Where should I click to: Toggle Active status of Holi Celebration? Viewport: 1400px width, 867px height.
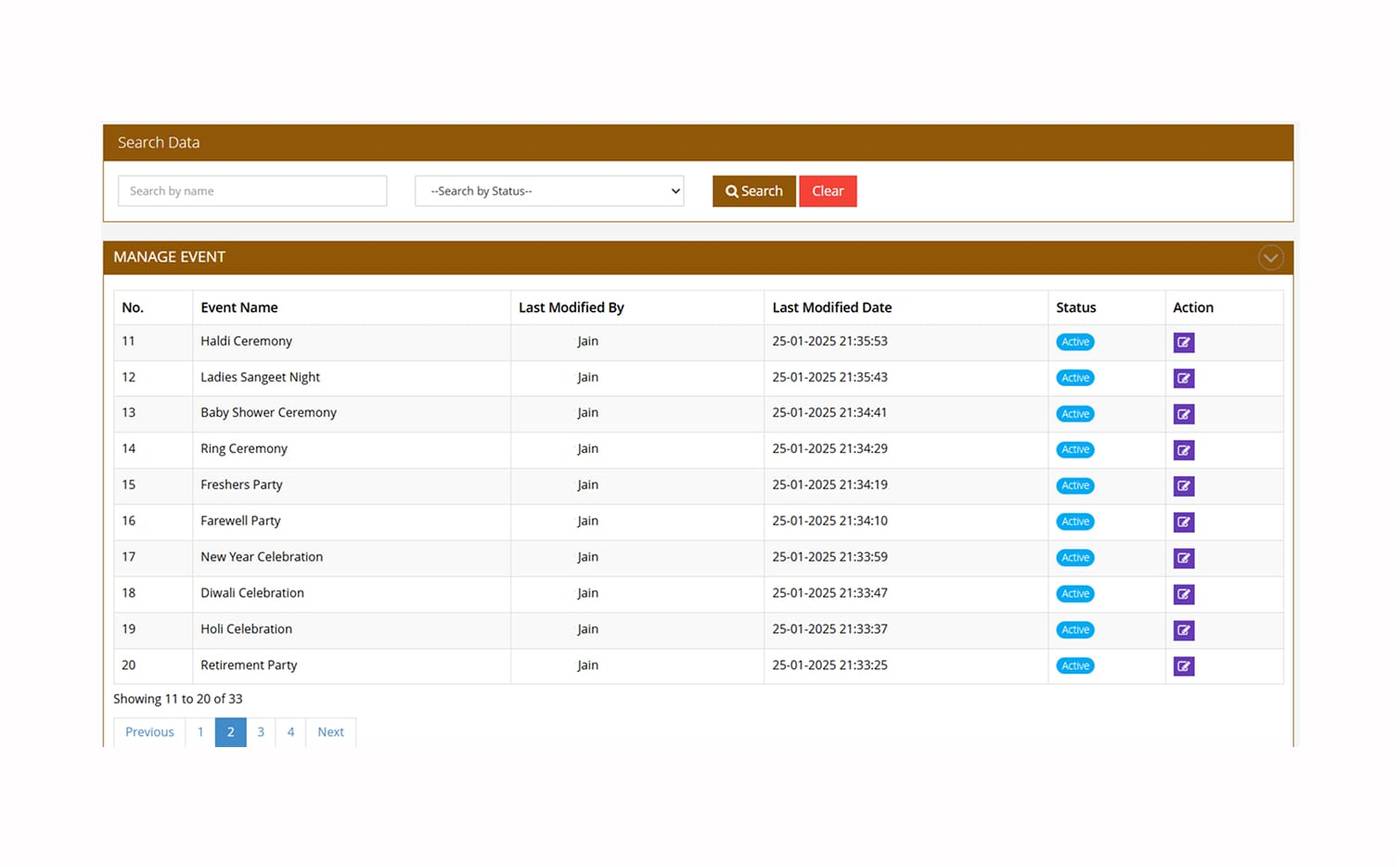[x=1075, y=630]
